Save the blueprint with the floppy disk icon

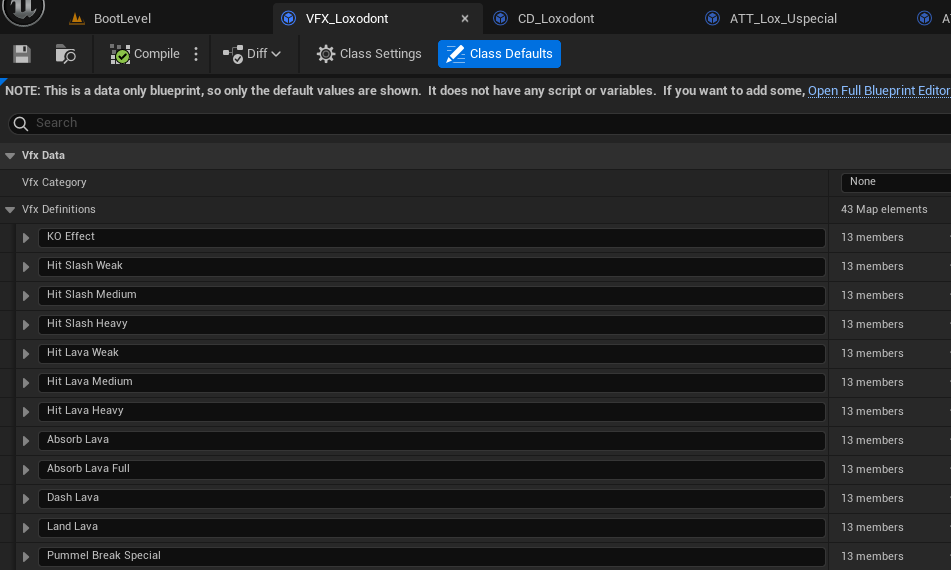(x=22, y=54)
